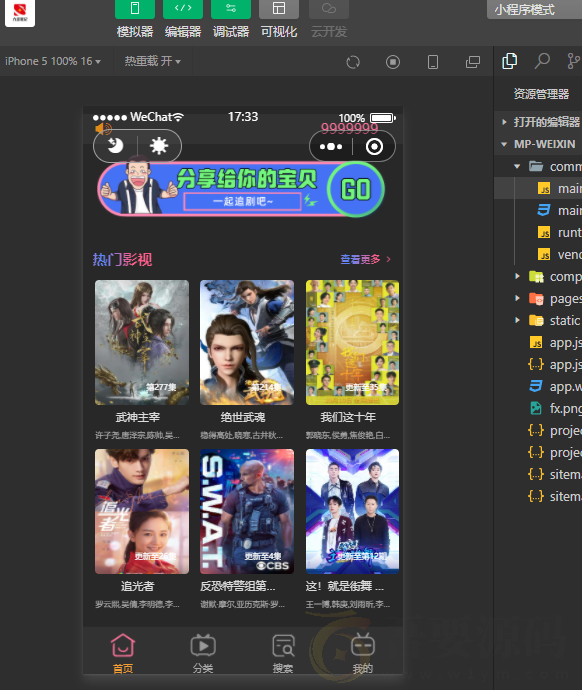The width and height of the screenshot is (582, 690).
Task: Click the 热门影视 section heading
Action: tap(122, 260)
